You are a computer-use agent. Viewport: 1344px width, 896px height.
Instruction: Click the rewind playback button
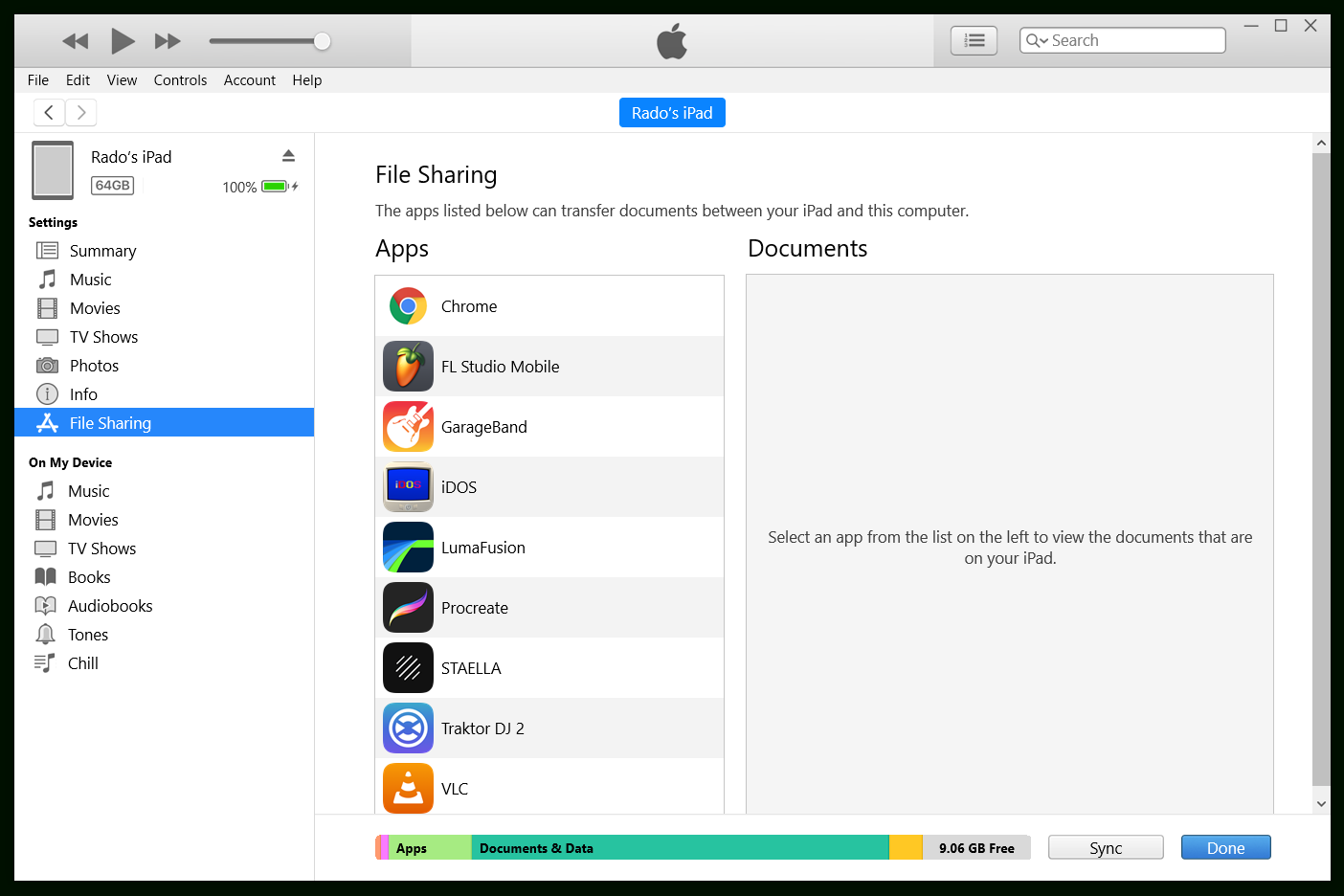click(x=75, y=41)
